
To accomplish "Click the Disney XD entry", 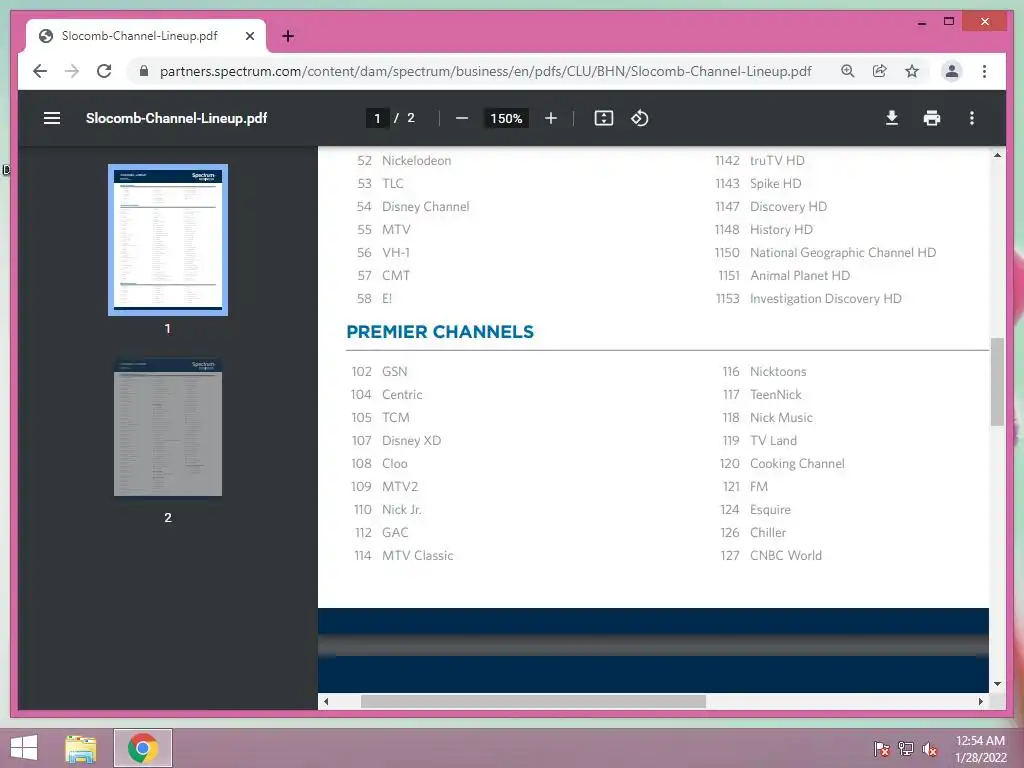I will [x=411, y=441].
